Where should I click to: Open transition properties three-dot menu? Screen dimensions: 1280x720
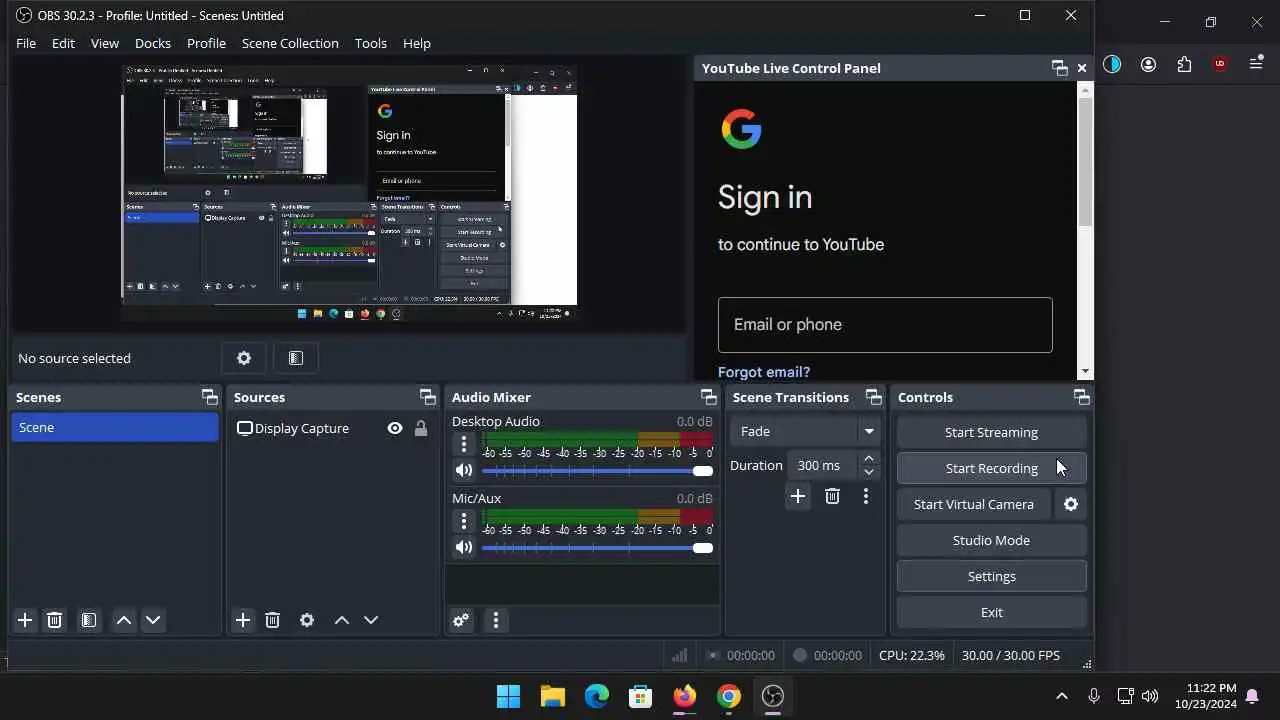click(866, 496)
